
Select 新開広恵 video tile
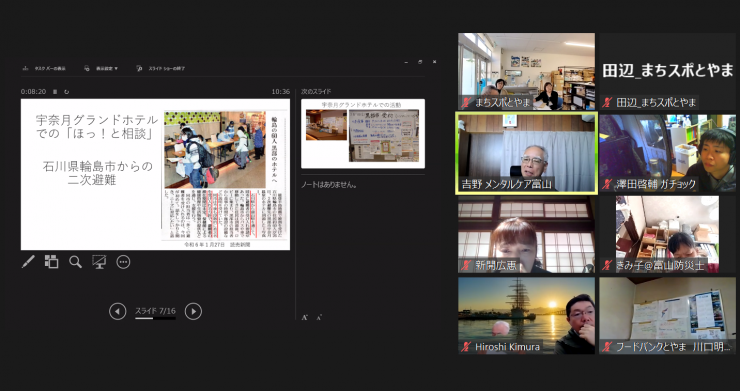(526, 235)
